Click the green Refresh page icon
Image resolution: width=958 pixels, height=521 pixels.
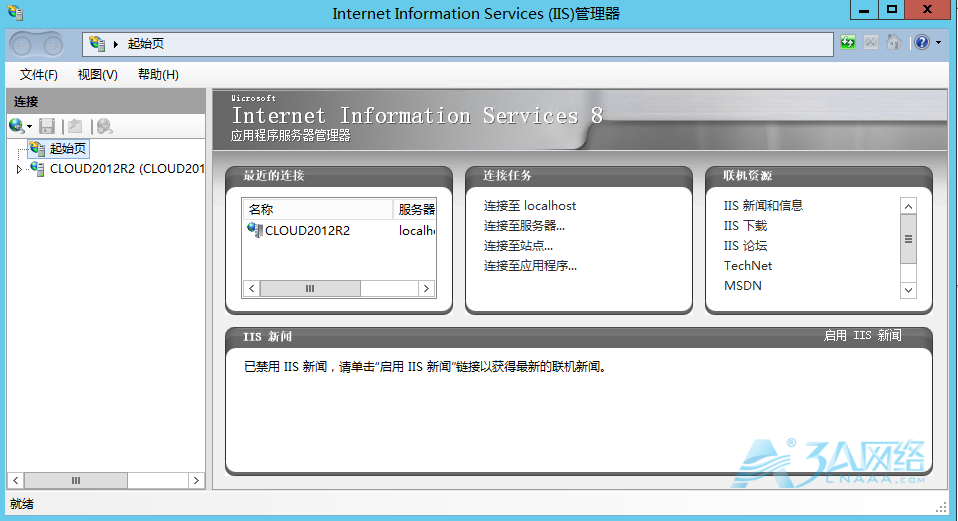click(848, 42)
